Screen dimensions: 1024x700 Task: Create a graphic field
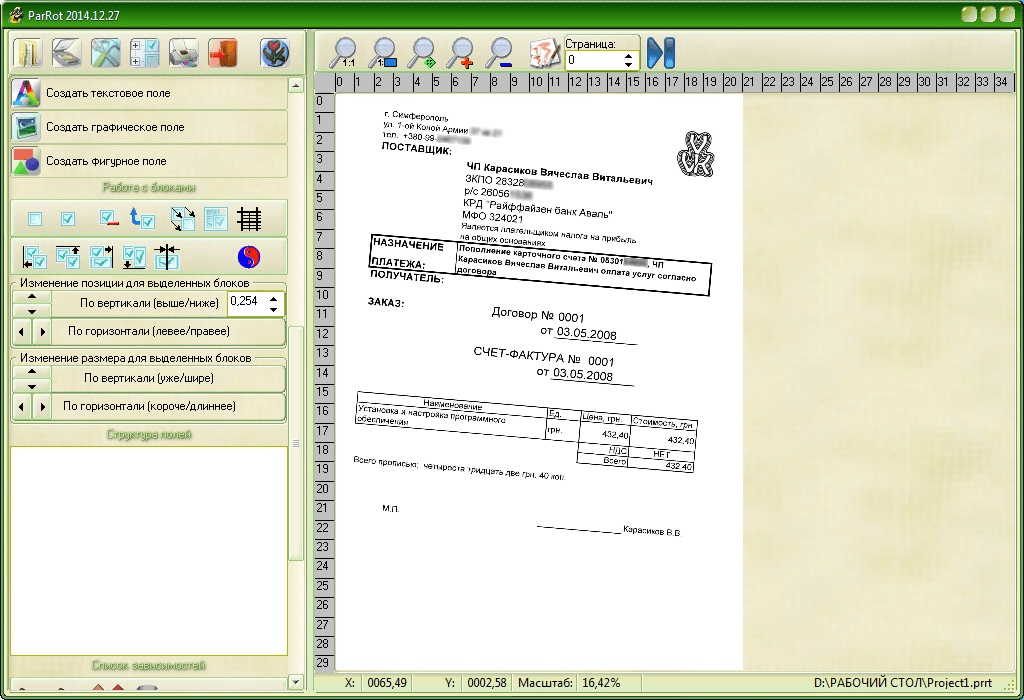pyautogui.click(x=149, y=127)
